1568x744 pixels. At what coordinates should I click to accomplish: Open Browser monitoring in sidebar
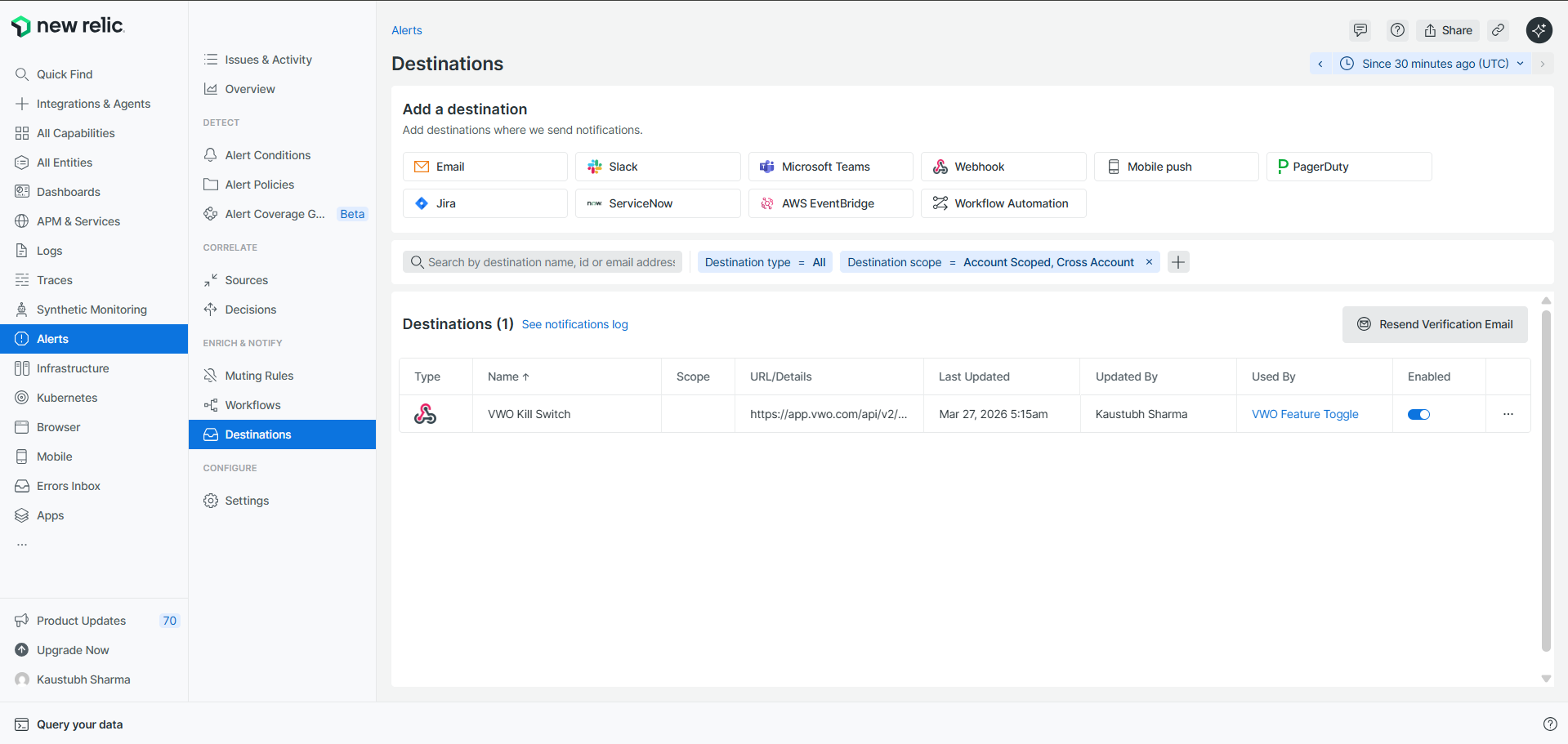pos(94,427)
